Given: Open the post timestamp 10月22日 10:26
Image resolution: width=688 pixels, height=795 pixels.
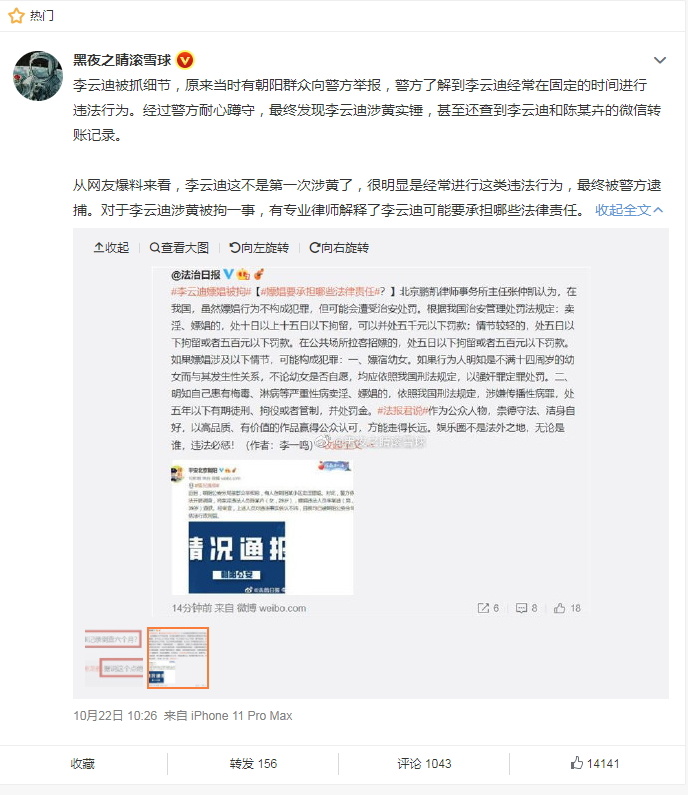Looking at the screenshot, I should tap(115, 715).
